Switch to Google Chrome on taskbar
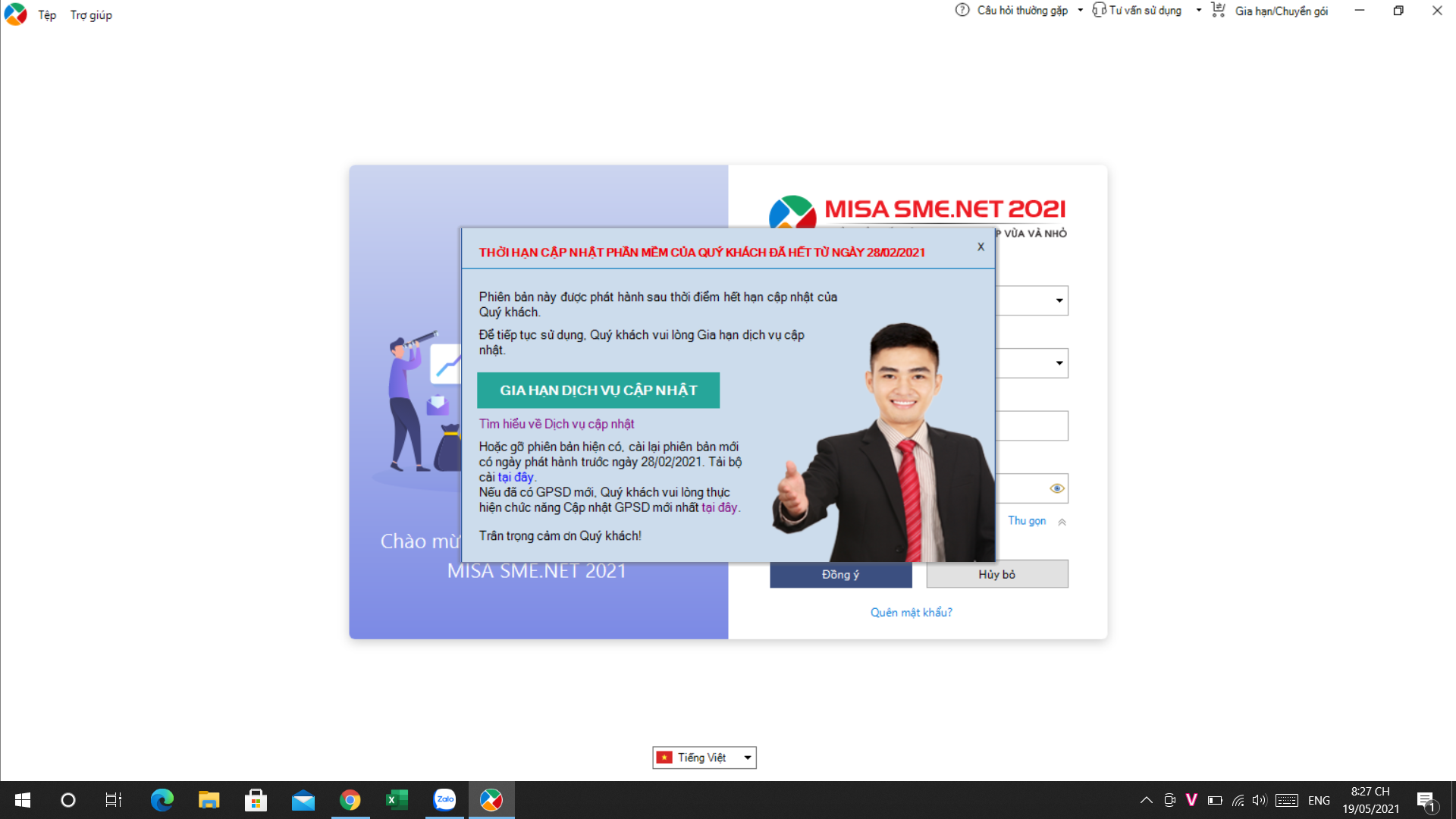1456x819 pixels. (350, 800)
